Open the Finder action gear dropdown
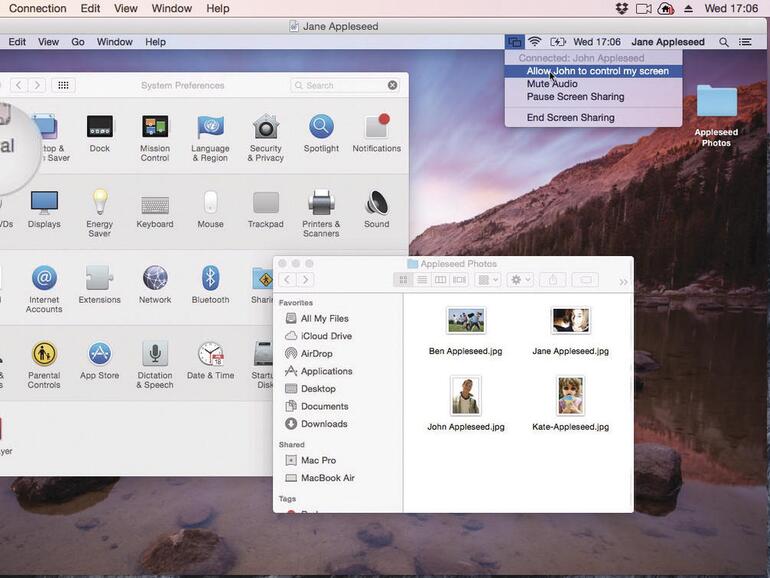Image resolution: width=770 pixels, height=578 pixels. (521, 280)
